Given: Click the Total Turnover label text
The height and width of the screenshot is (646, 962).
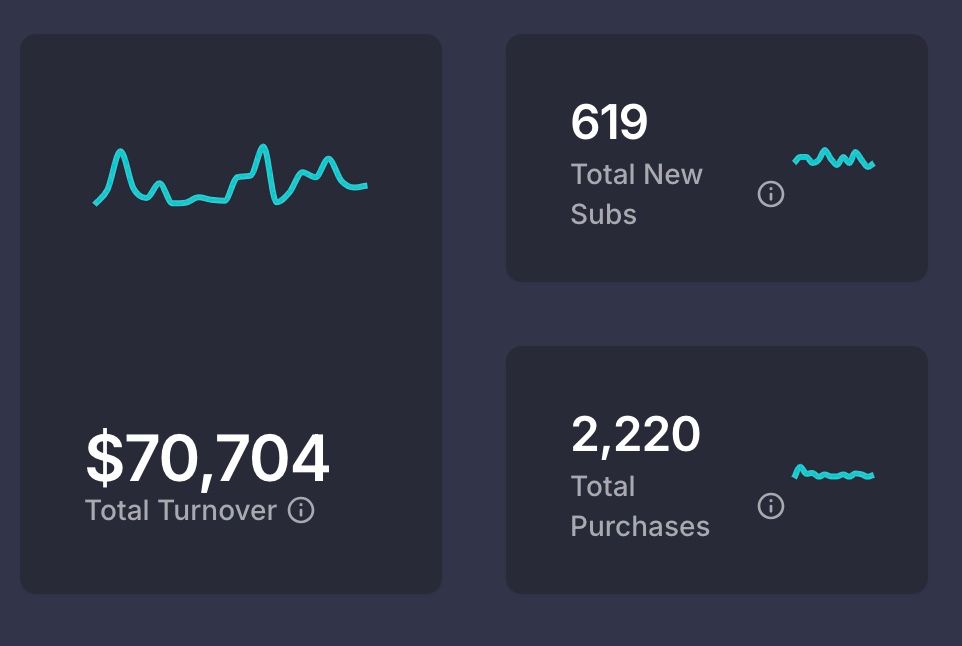Looking at the screenshot, I should [180, 511].
